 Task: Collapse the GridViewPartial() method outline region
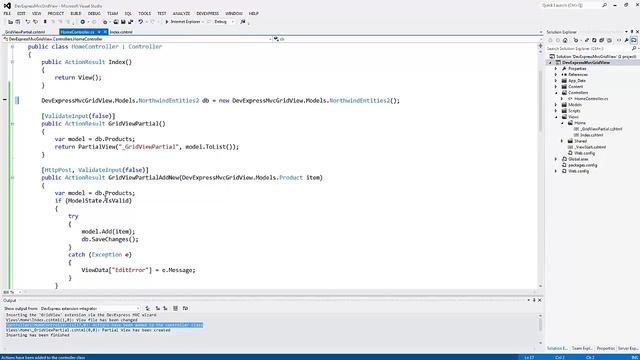pyautogui.click(x=12, y=124)
